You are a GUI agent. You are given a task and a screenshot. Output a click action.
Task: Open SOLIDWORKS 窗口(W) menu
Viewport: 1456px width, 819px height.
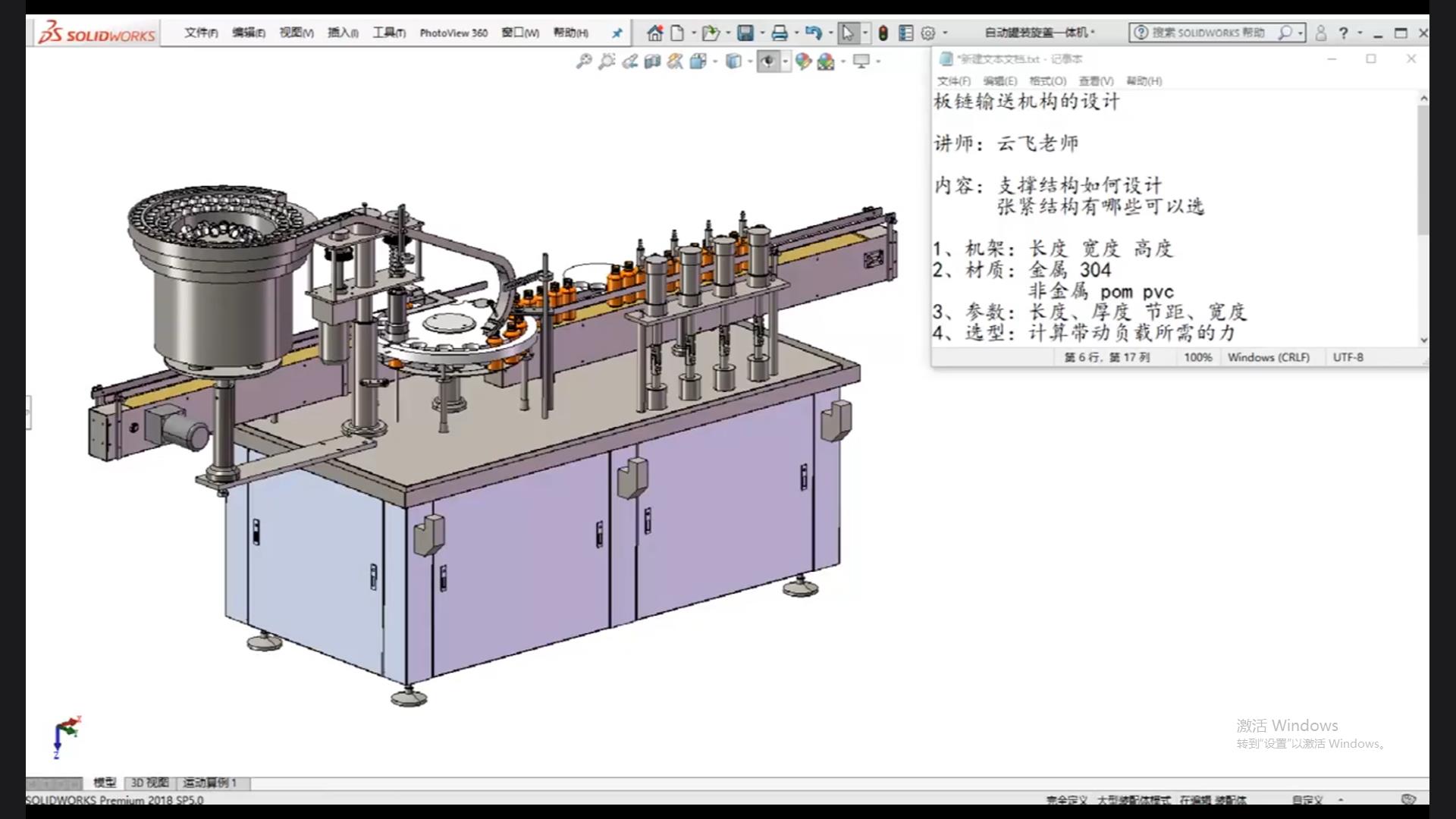tap(520, 33)
